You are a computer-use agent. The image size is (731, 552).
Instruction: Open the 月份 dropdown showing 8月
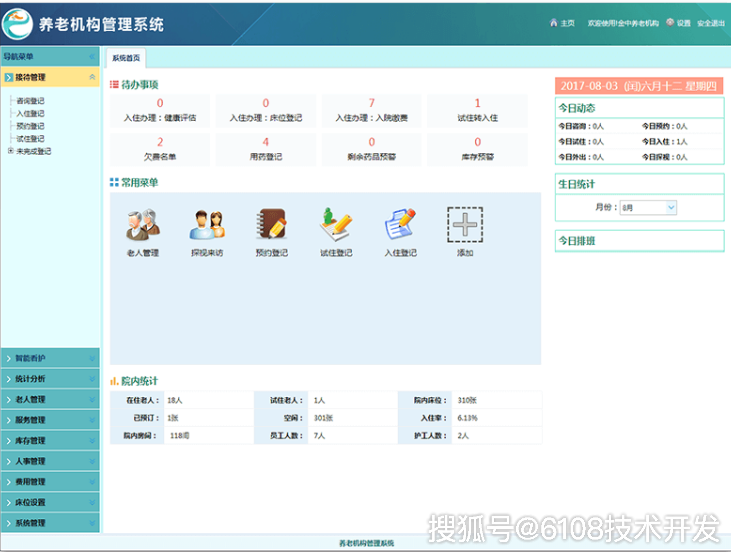click(x=648, y=207)
